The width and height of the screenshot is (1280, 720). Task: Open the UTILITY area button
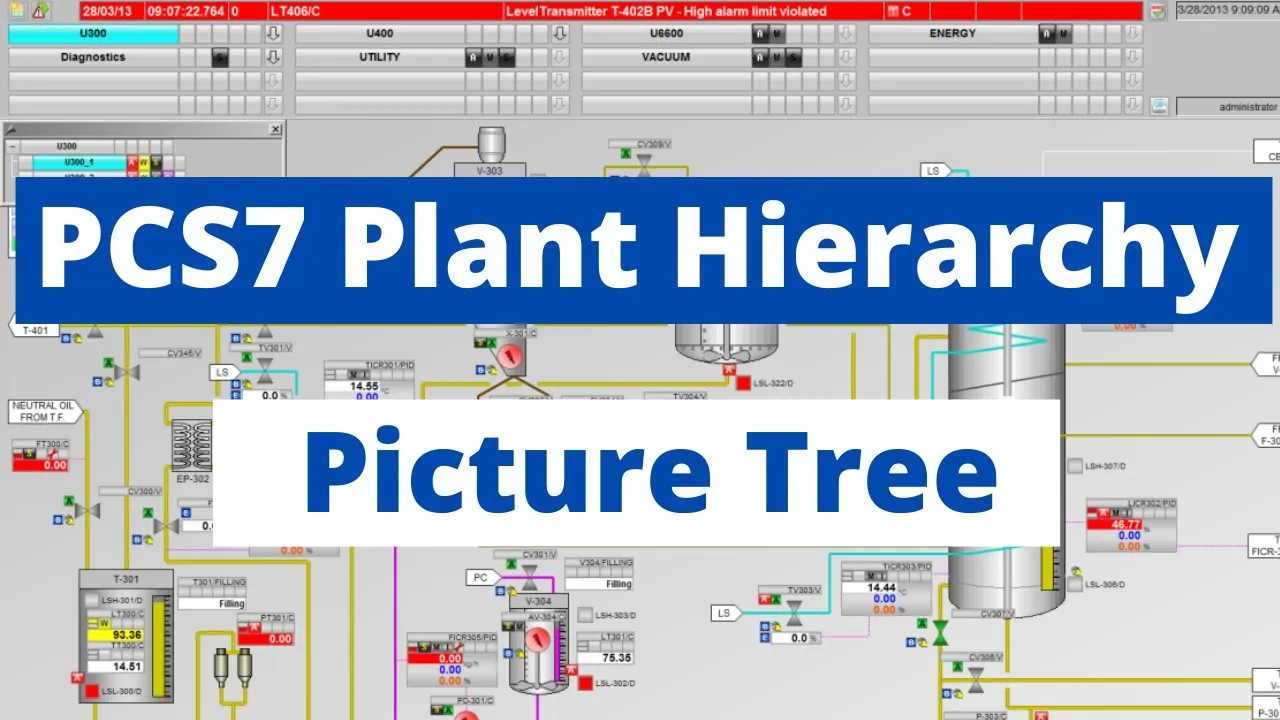click(379, 58)
